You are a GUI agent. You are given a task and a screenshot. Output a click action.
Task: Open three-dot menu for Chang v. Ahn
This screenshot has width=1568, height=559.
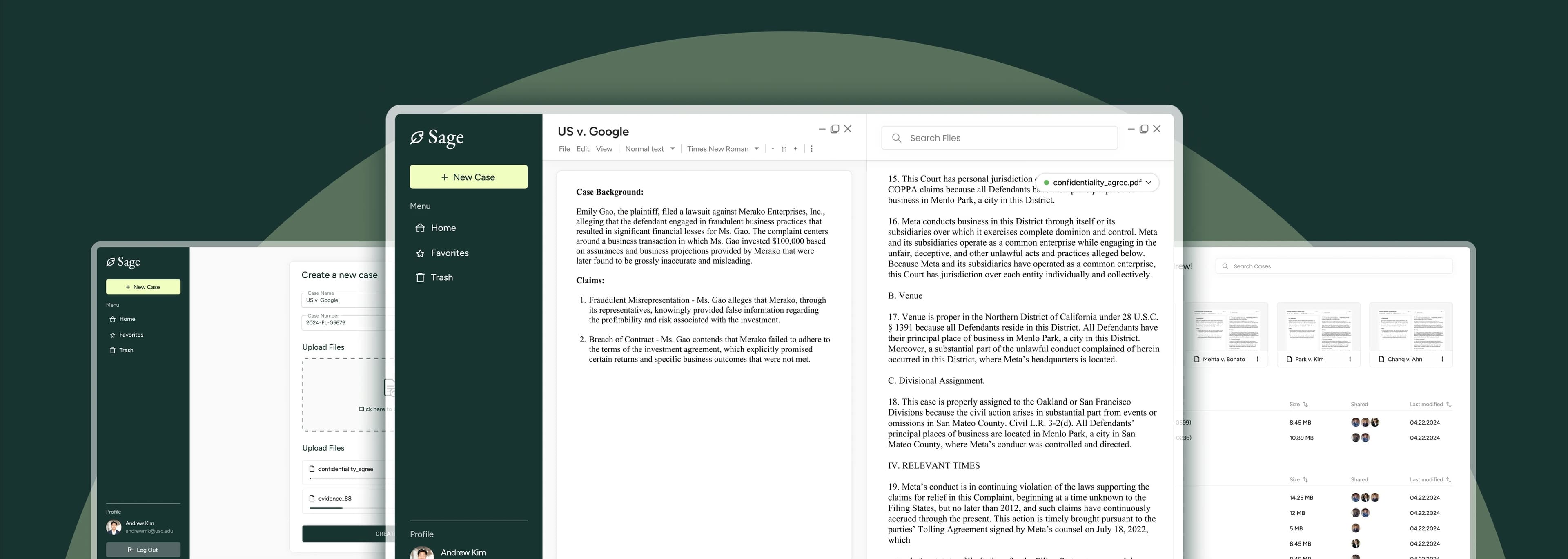[1442, 359]
